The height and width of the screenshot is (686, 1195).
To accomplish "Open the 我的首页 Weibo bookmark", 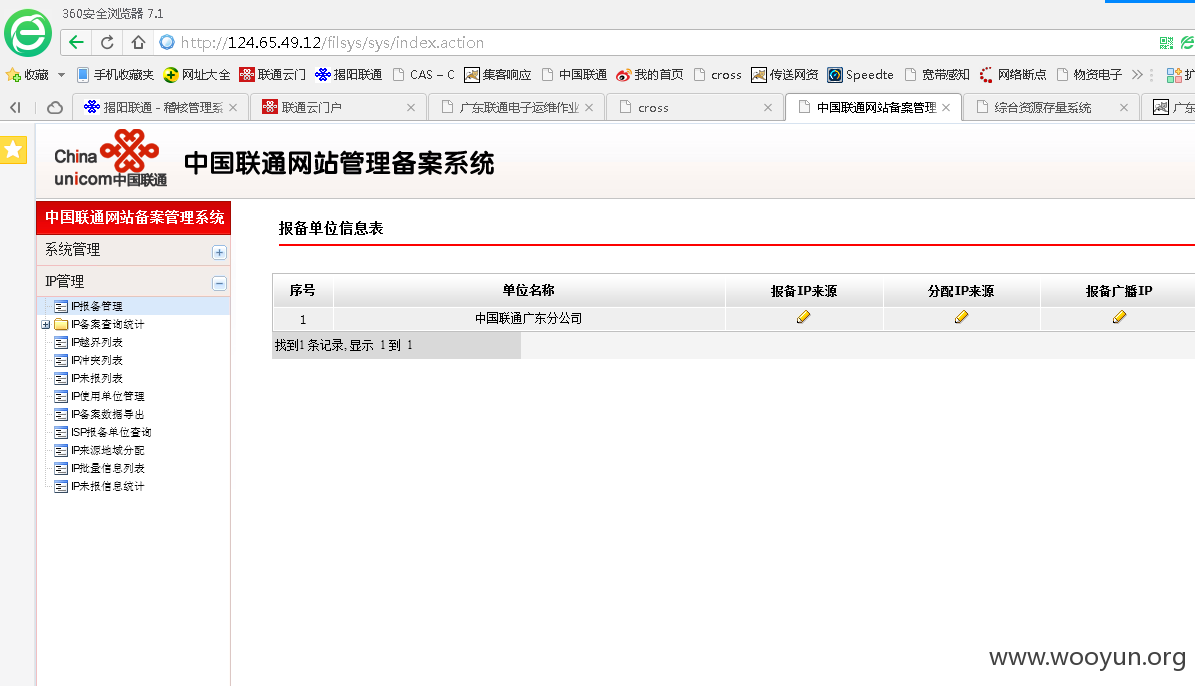I will [649, 75].
